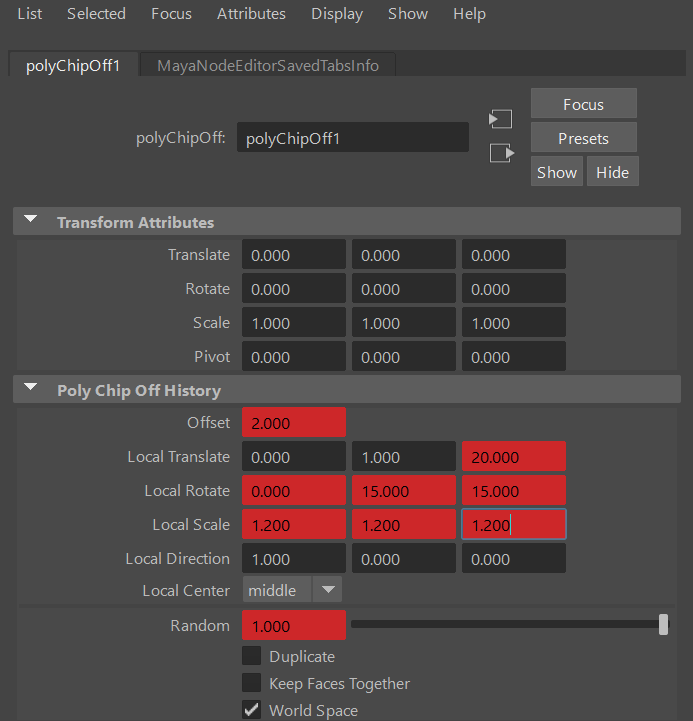693x721 pixels.
Task: Click Local Translate Z field showing 20.000
Action: (x=514, y=456)
